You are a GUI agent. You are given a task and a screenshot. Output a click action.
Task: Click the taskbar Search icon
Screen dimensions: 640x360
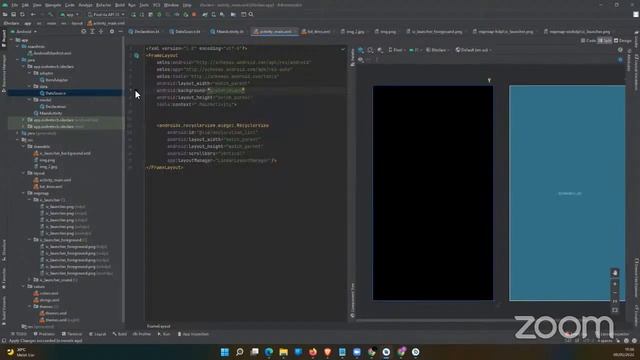coord(240,352)
